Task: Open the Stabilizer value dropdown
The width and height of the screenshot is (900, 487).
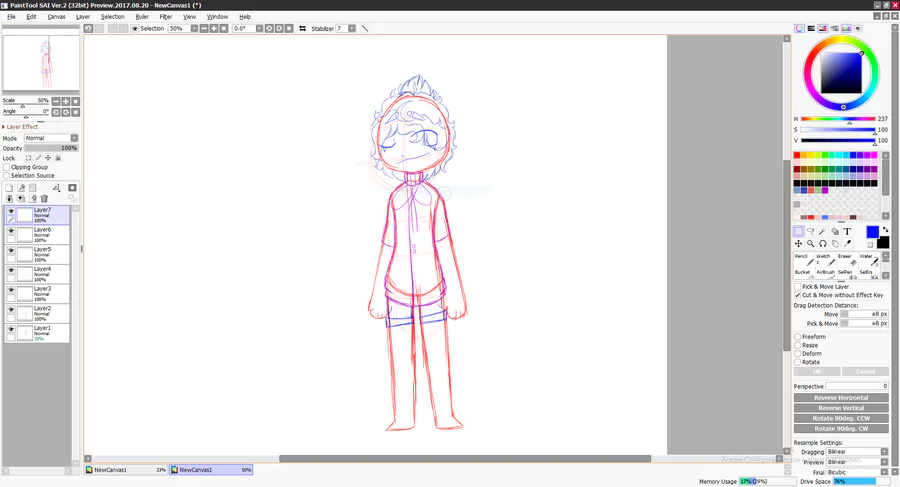Action: tap(352, 28)
